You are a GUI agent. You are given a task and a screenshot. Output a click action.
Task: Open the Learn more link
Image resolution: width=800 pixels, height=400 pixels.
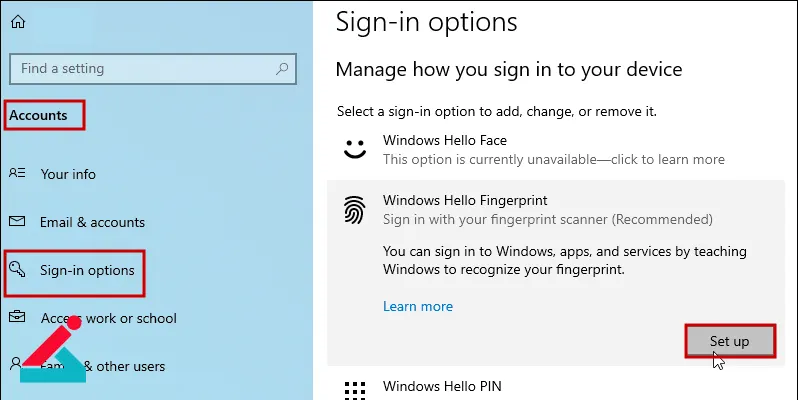(418, 306)
